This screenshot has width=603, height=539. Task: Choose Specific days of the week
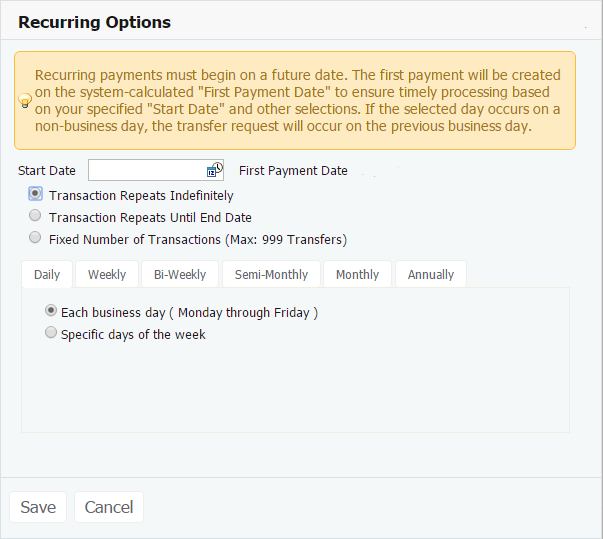(51, 334)
